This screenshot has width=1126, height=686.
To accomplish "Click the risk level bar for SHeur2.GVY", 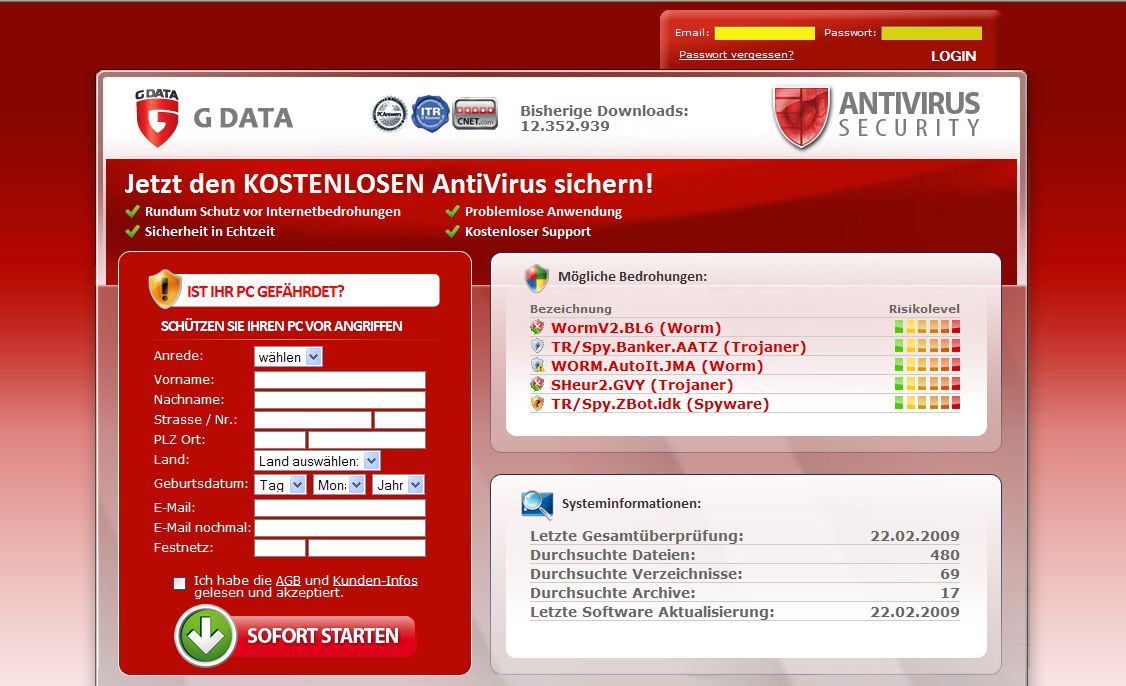I will click(x=927, y=384).
